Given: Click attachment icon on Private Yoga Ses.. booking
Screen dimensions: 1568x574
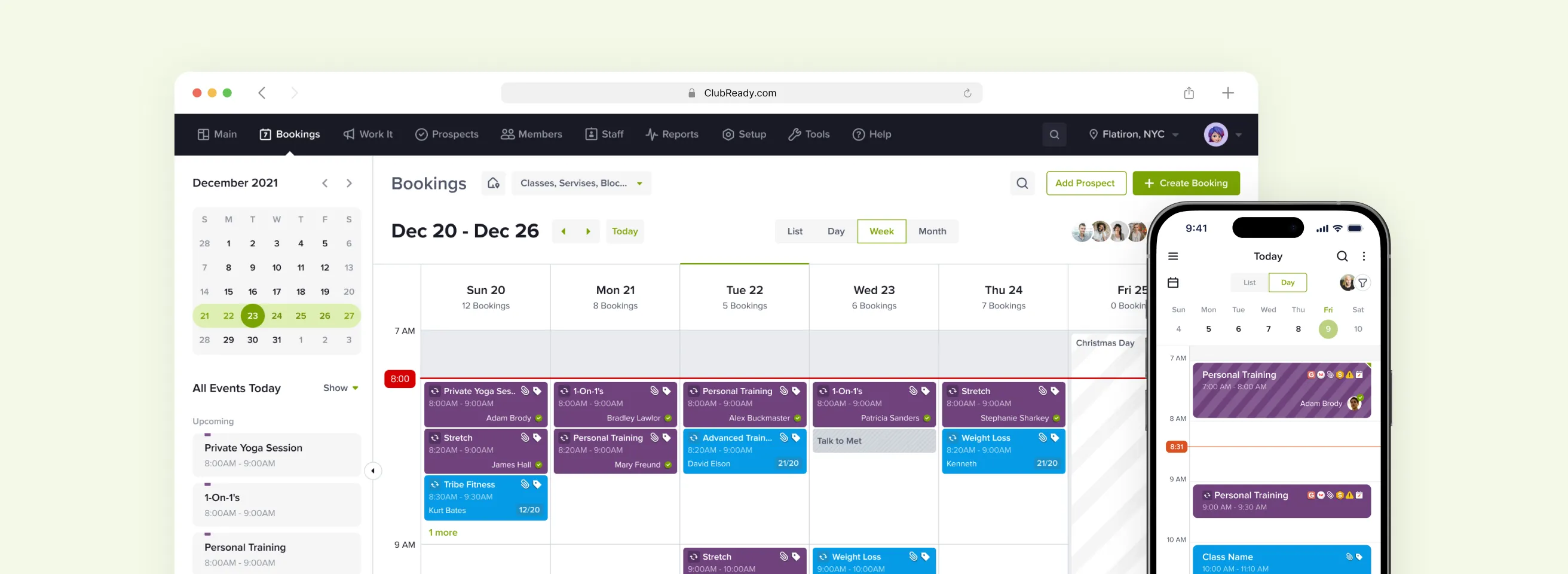Looking at the screenshot, I should [x=525, y=390].
